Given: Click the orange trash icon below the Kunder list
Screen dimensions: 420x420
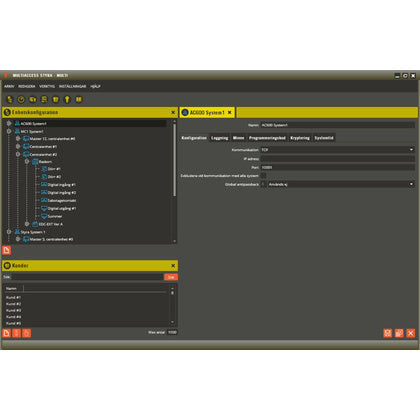Looking at the screenshot, I should [17, 333].
